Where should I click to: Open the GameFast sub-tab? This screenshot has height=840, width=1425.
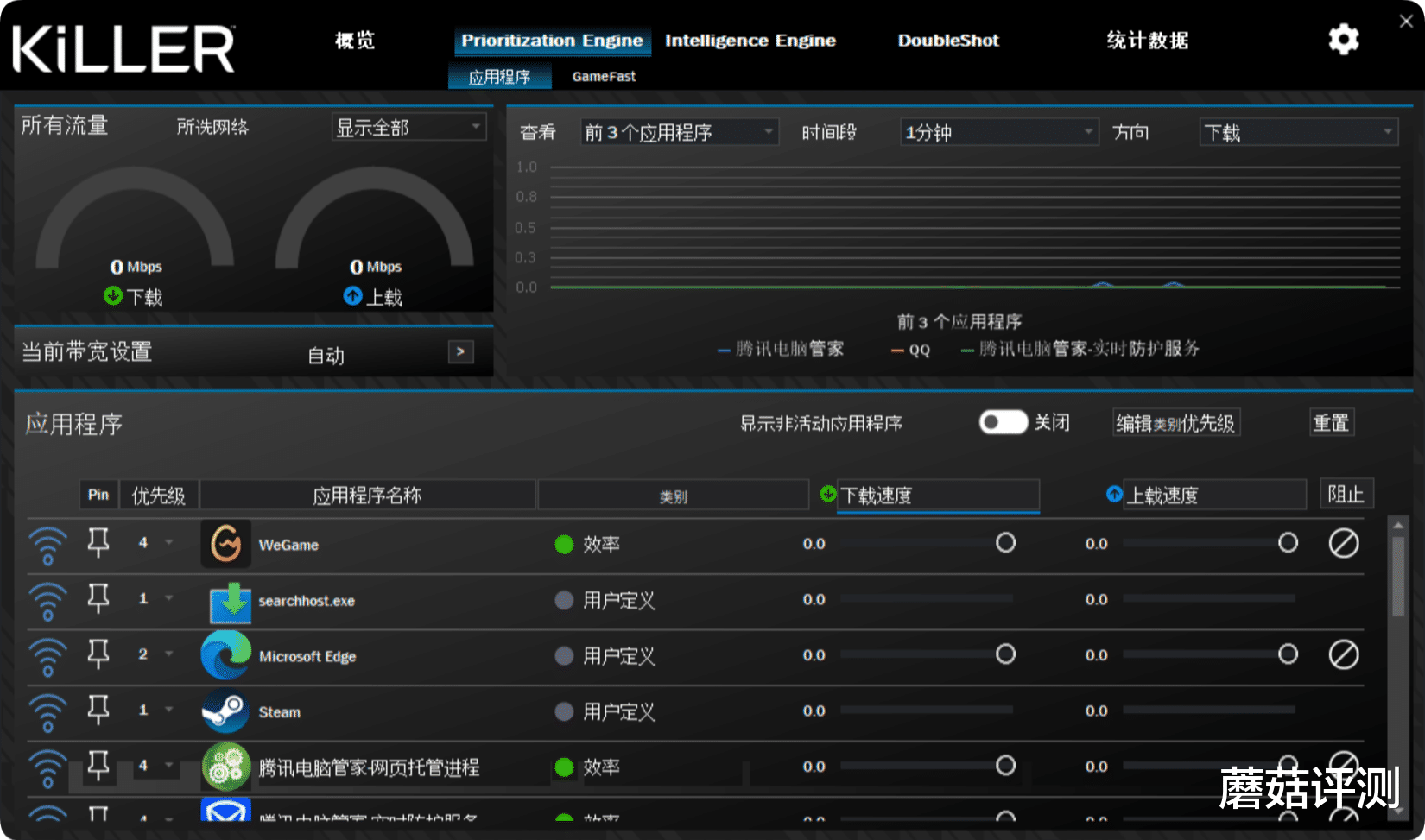[x=604, y=76]
